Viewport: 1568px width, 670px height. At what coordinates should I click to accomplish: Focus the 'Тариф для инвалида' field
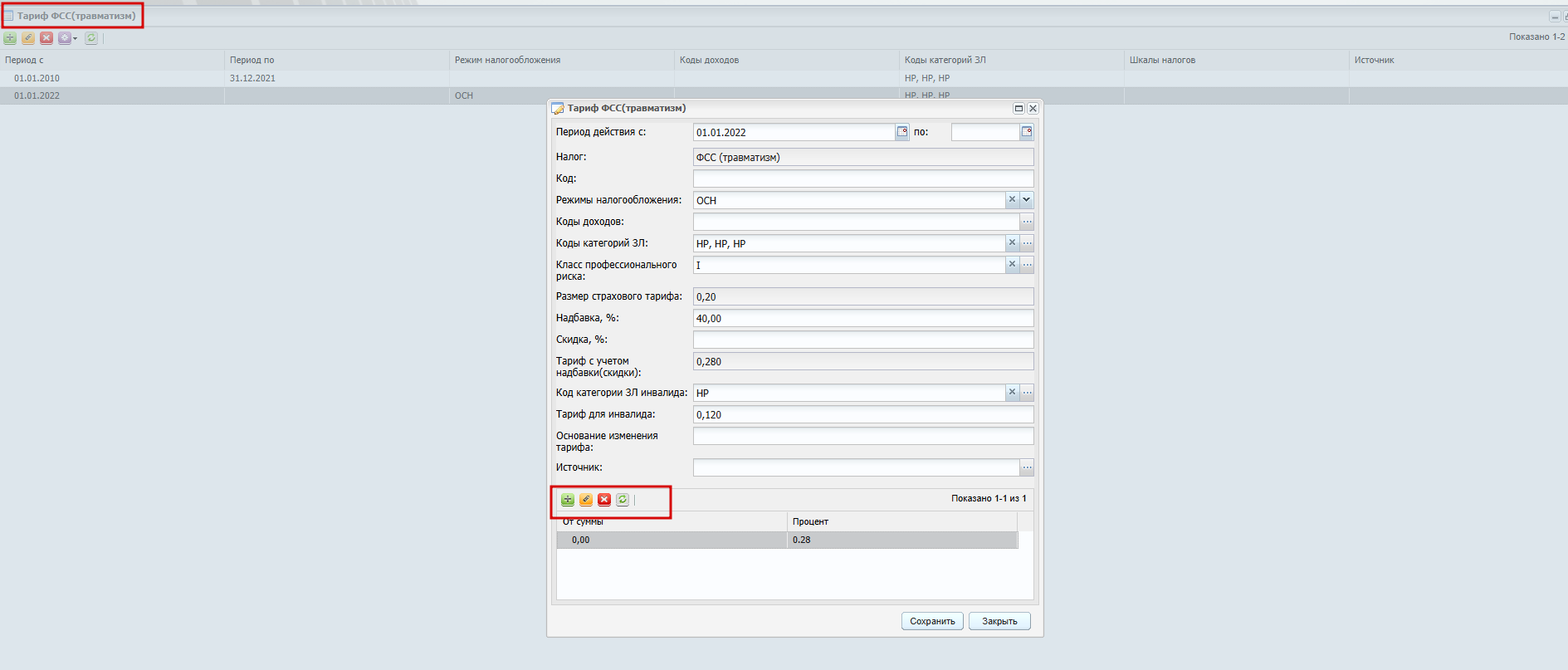pyautogui.click(x=863, y=414)
